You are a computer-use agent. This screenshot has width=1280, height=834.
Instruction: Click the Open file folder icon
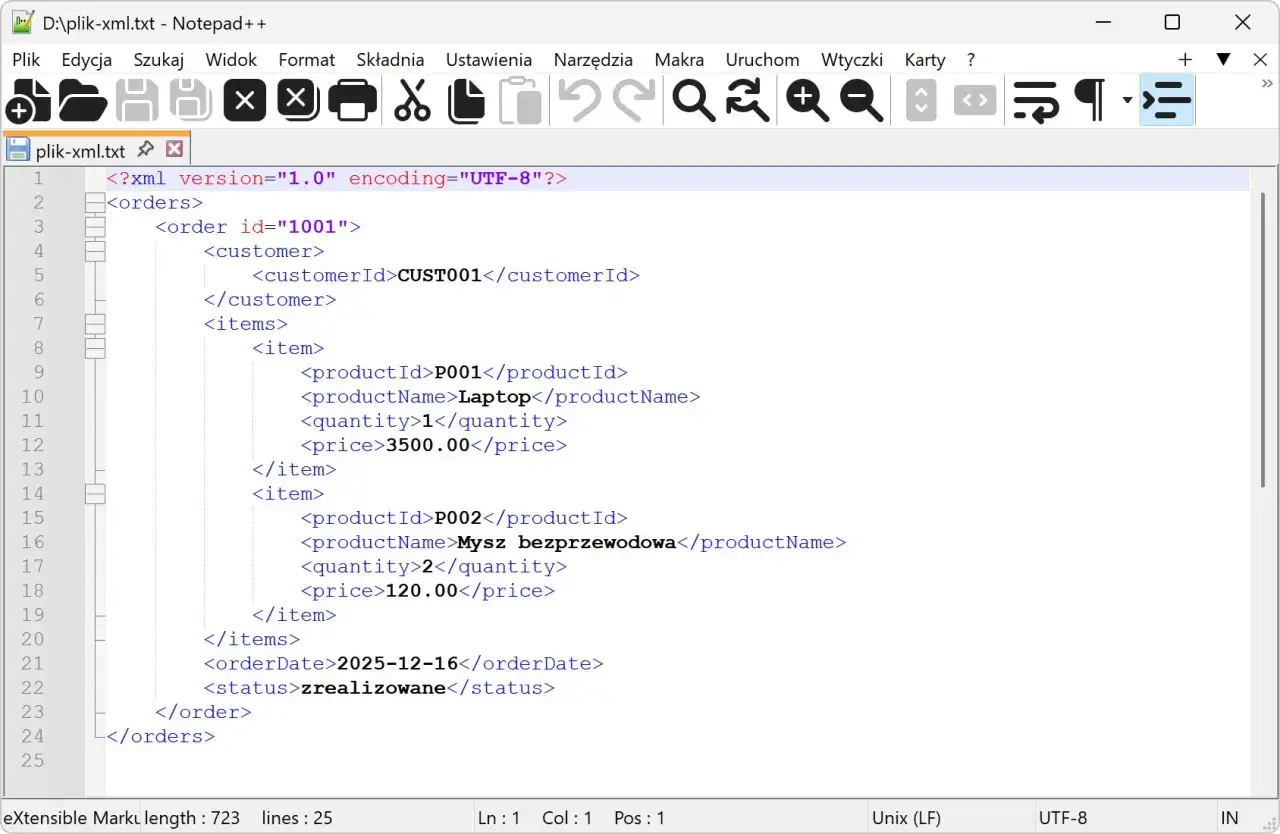click(x=83, y=101)
